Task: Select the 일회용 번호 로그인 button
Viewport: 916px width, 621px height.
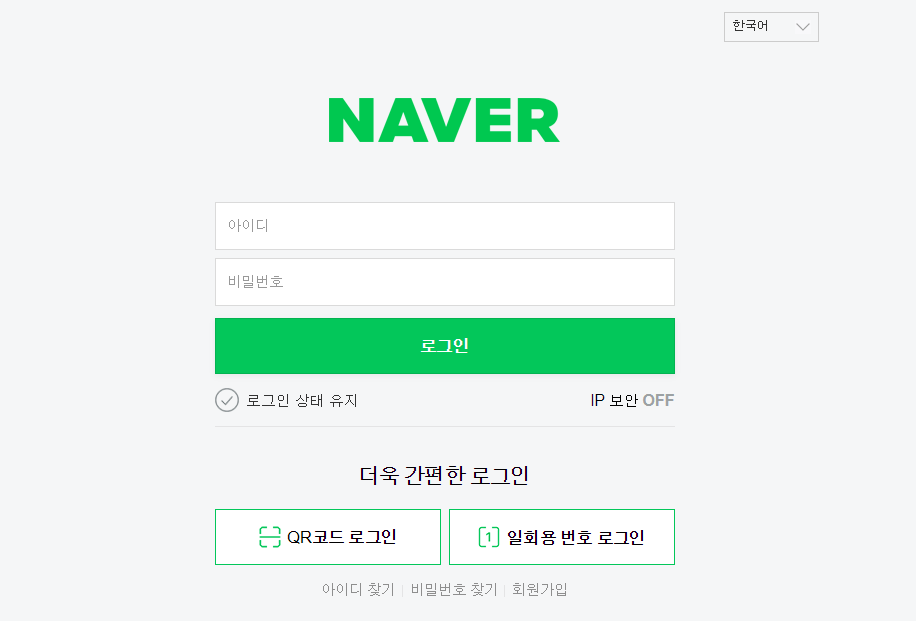Action: coord(562,537)
